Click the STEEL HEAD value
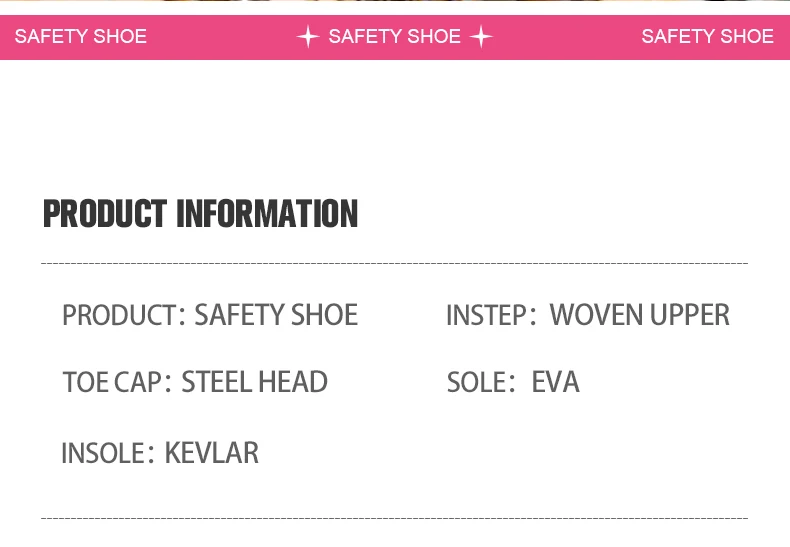Viewport: 790px width, 547px height. [x=254, y=382]
